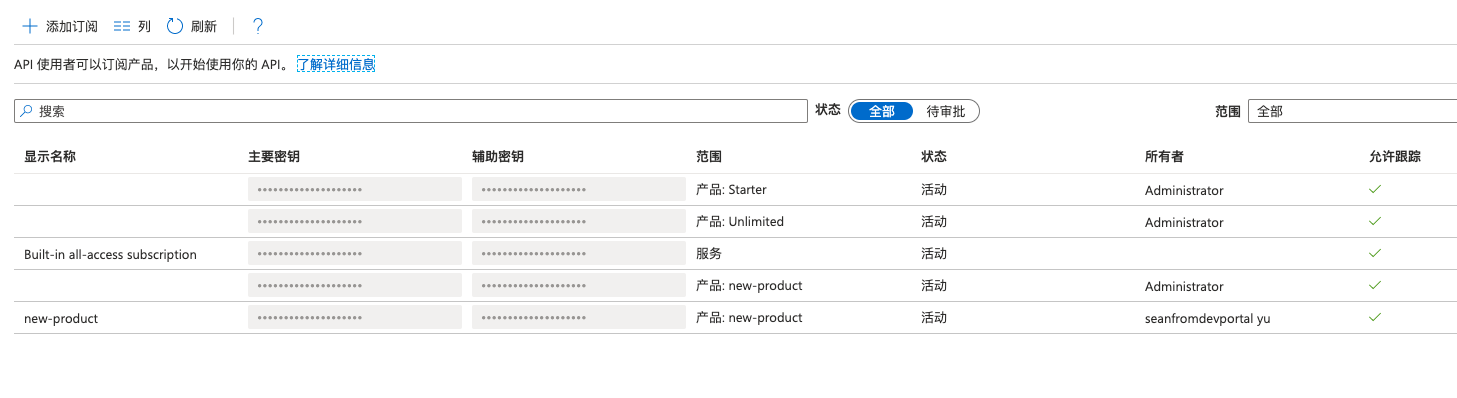1457x398 pixels.
Task: Click the 主要密钥 column header
Action: (x=274, y=157)
